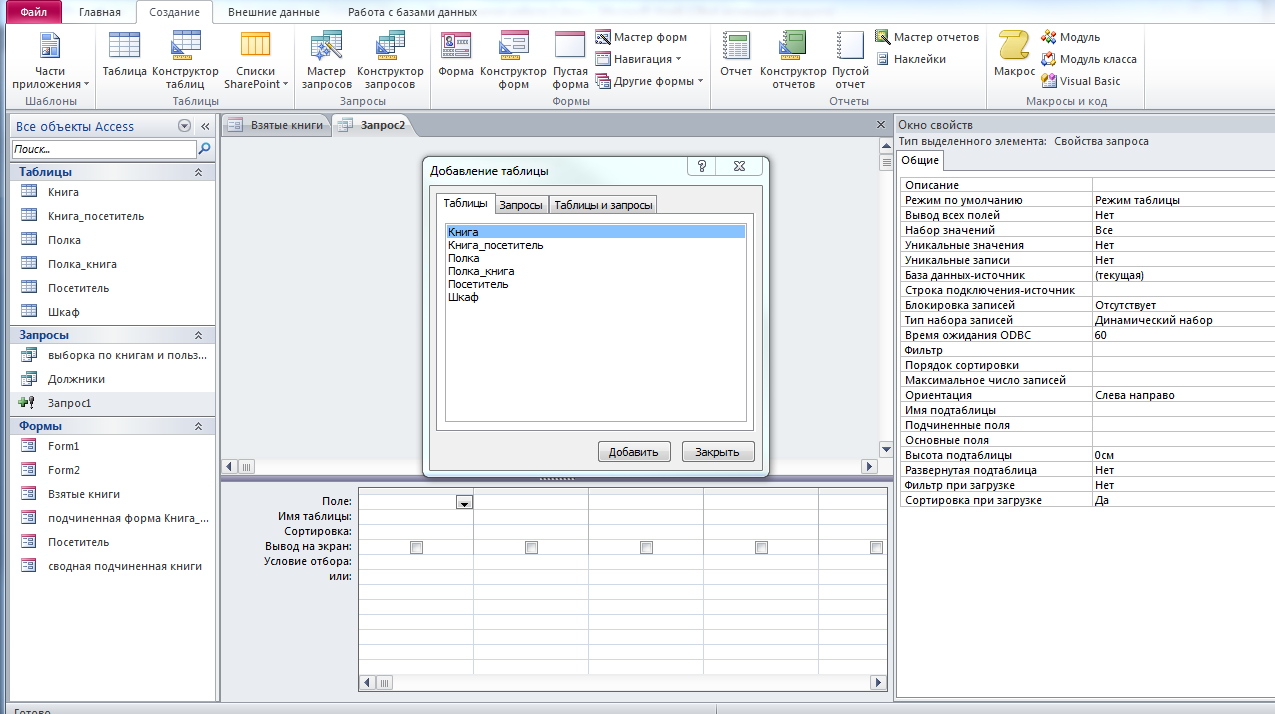Click the query grid horizontal scrollbar
This screenshot has width=1275, height=714.
pos(622,682)
